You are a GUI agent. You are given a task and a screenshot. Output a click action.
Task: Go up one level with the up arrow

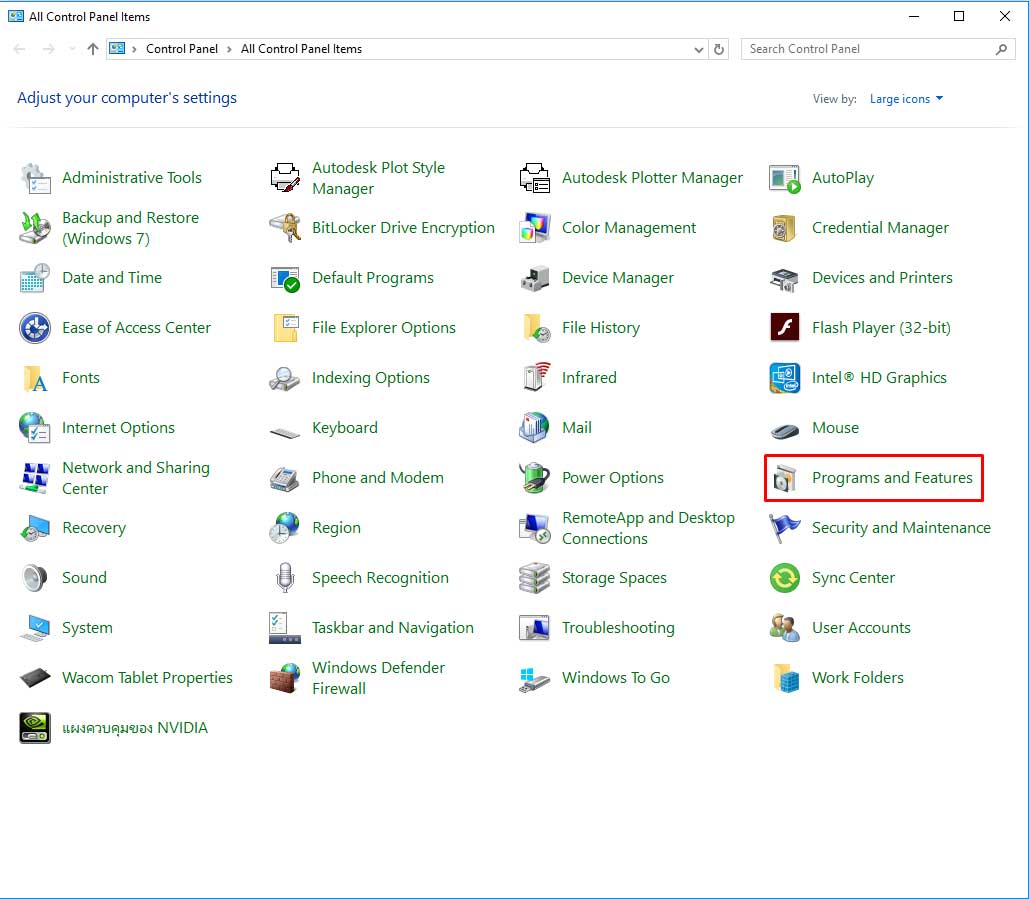(x=93, y=49)
